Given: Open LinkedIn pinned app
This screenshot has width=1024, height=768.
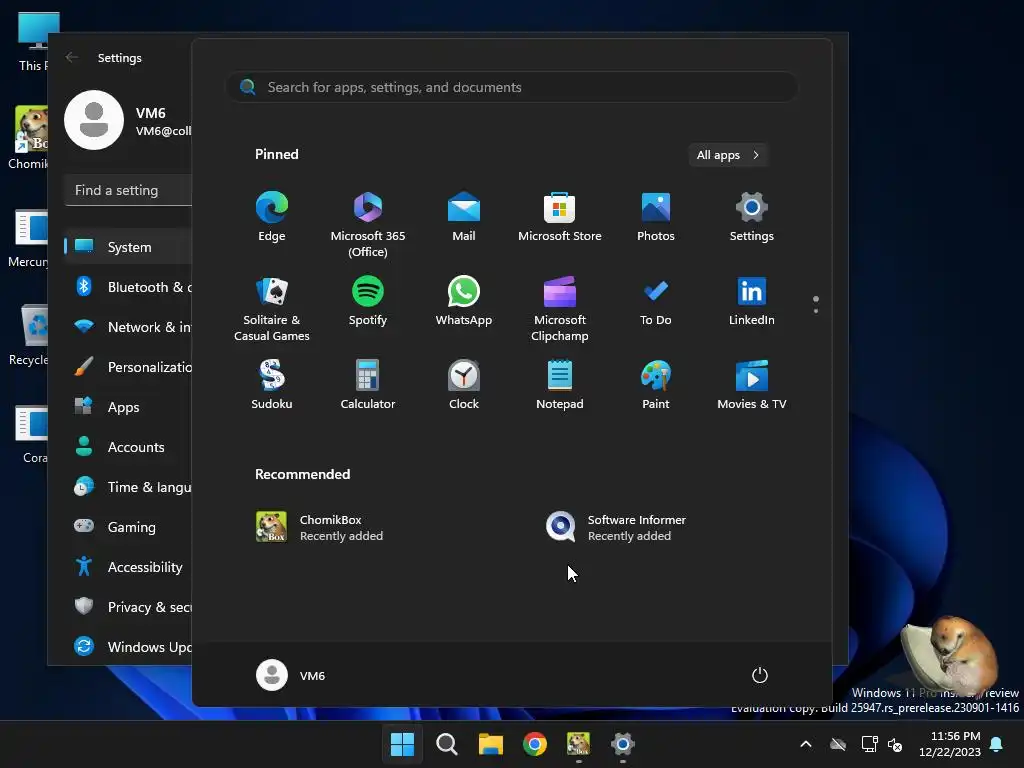Looking at the screenshot, I should 752,301.
